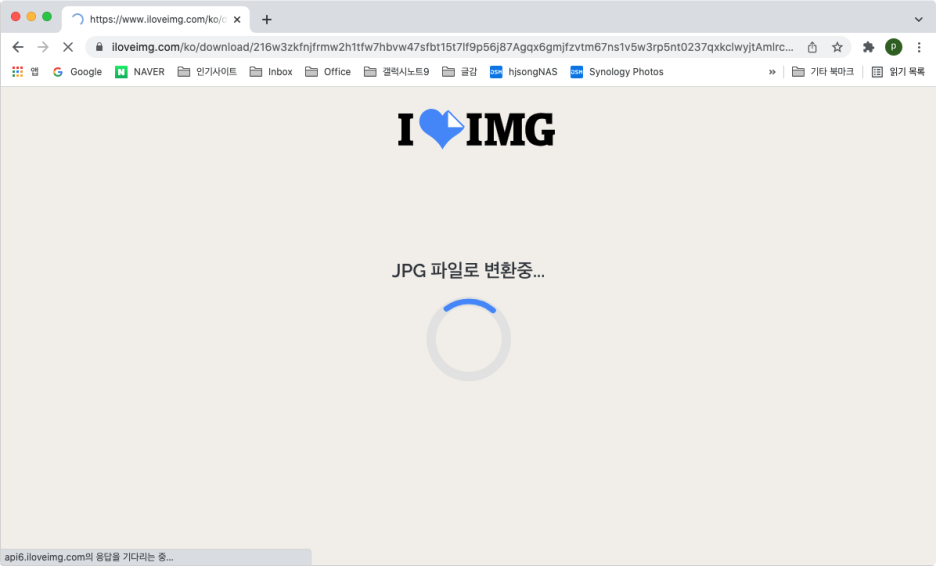Open the Extensions puzzle icon

click(869, 47)
